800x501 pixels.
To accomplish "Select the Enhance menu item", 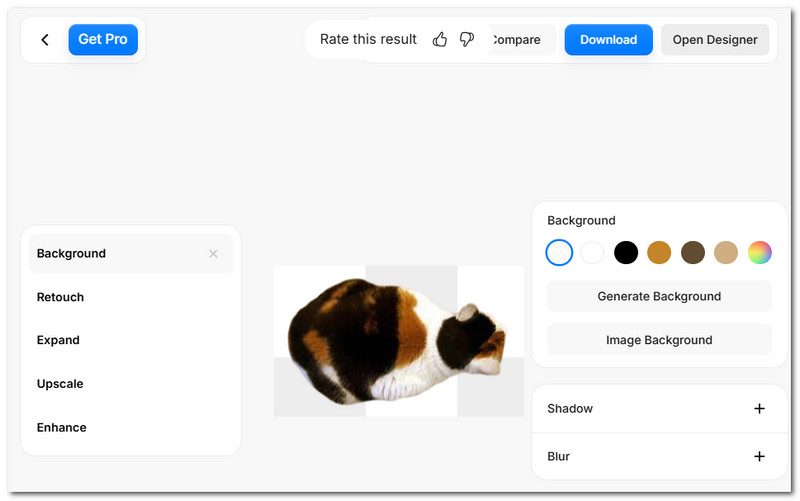I will (x=62, y=428).
